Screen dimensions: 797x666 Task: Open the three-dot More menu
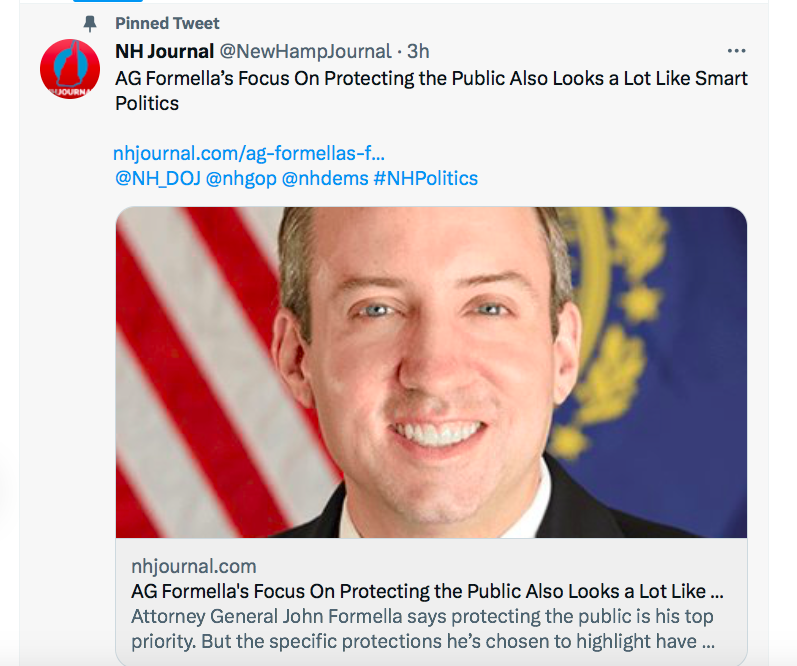coord(736,51)
